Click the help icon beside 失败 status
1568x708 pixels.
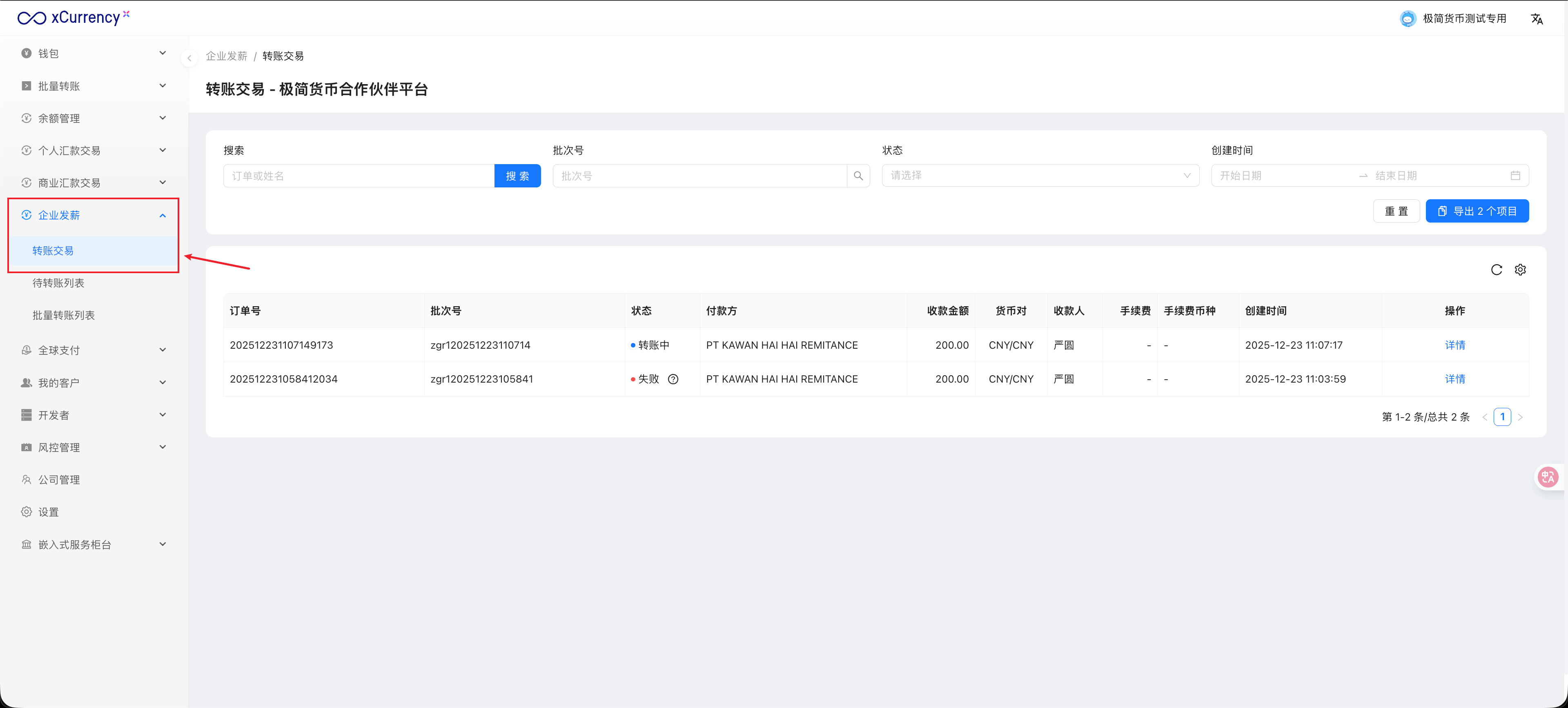[673, 379]
